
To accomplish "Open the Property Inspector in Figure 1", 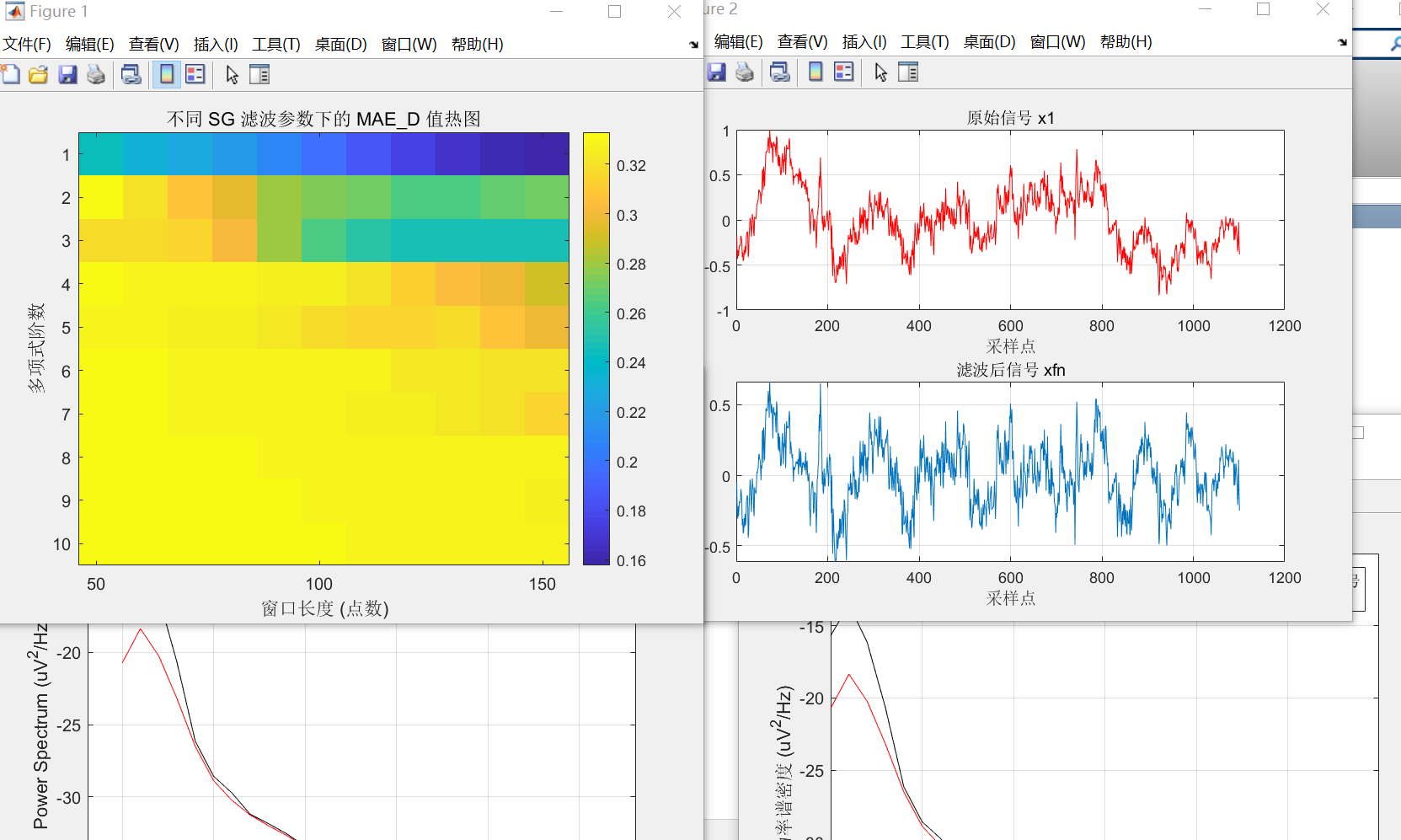I will 259,75.
